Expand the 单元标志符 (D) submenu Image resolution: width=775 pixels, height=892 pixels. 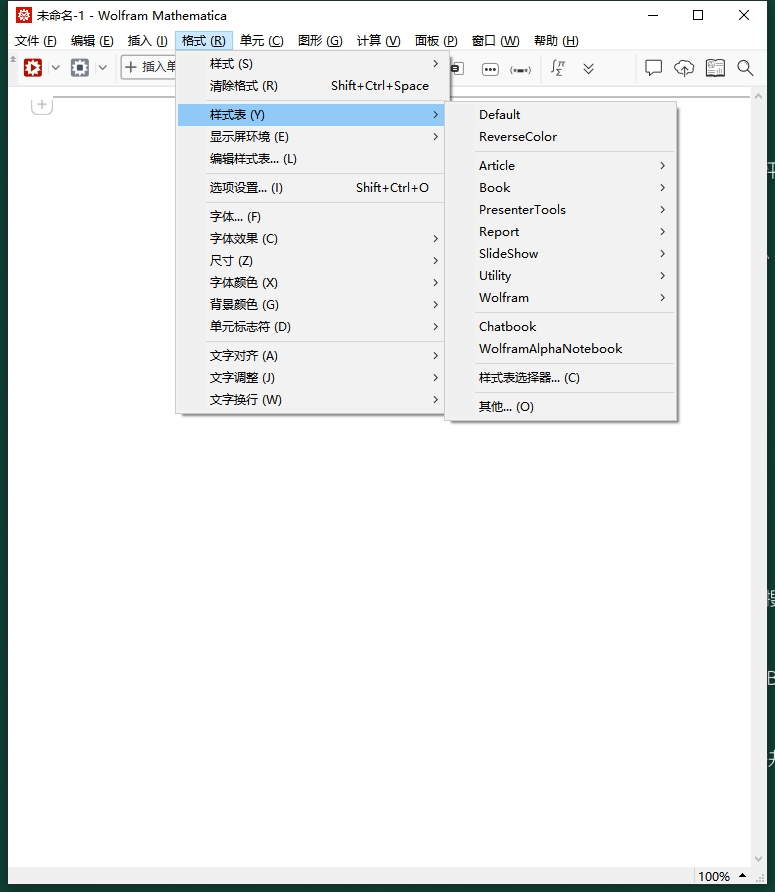311,327
